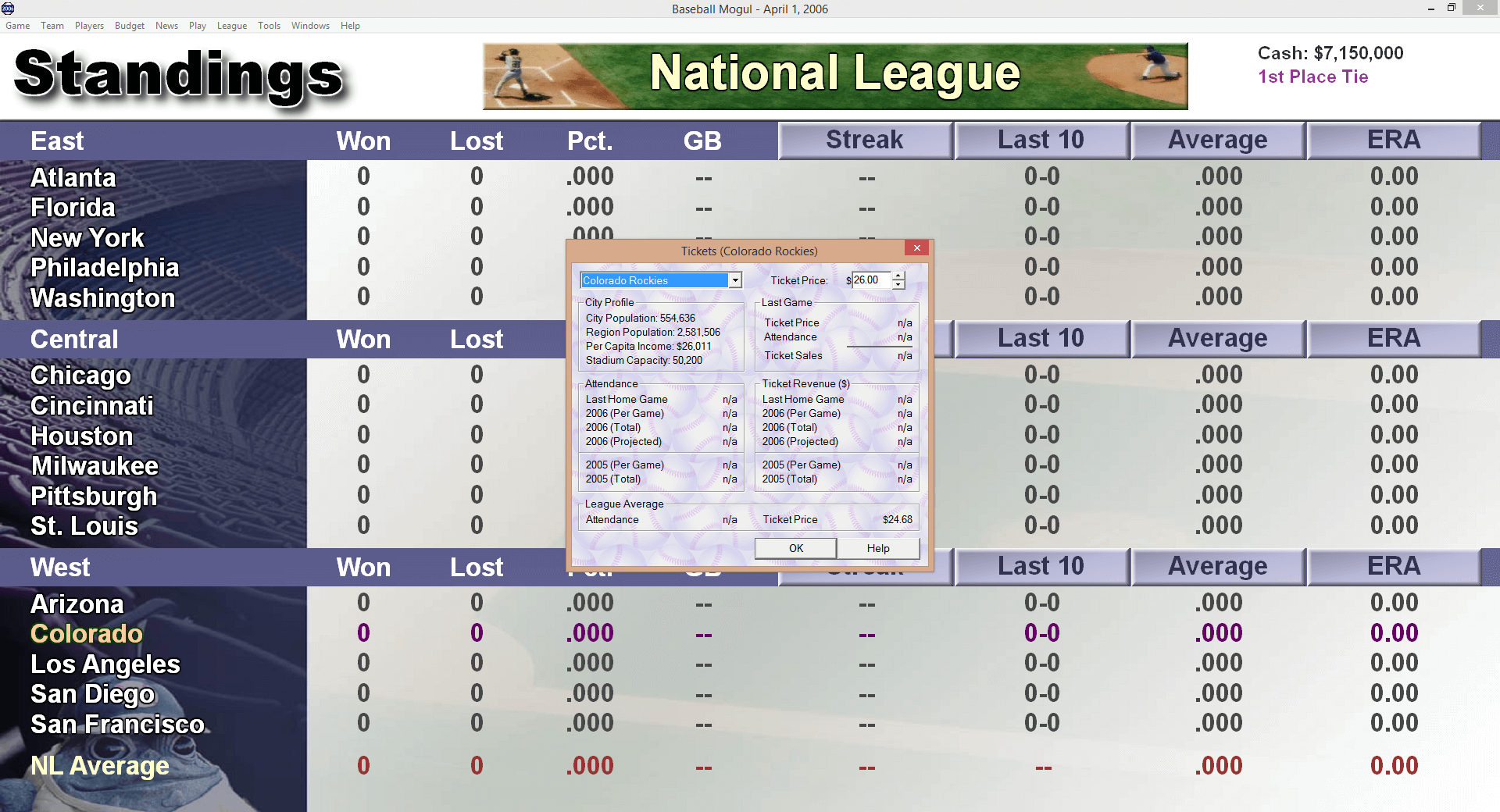Click the East division Last 10 header
Image resolution: width=1500 pixels, height=812 pixels.
[1041, 141]
